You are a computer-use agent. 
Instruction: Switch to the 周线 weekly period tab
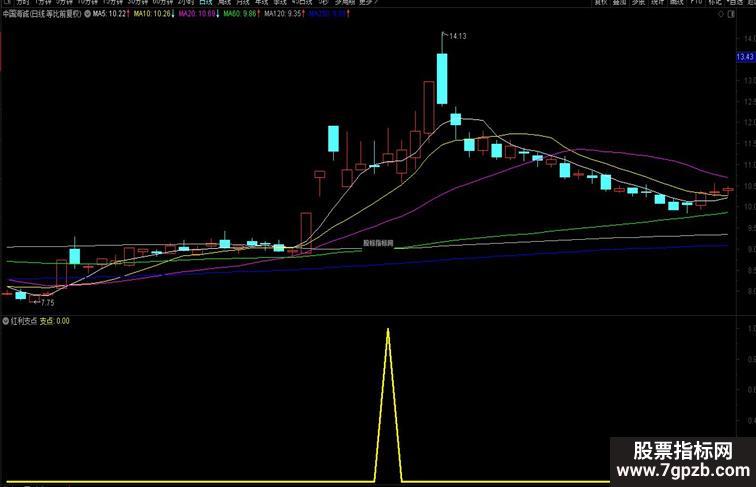point(224,2)
